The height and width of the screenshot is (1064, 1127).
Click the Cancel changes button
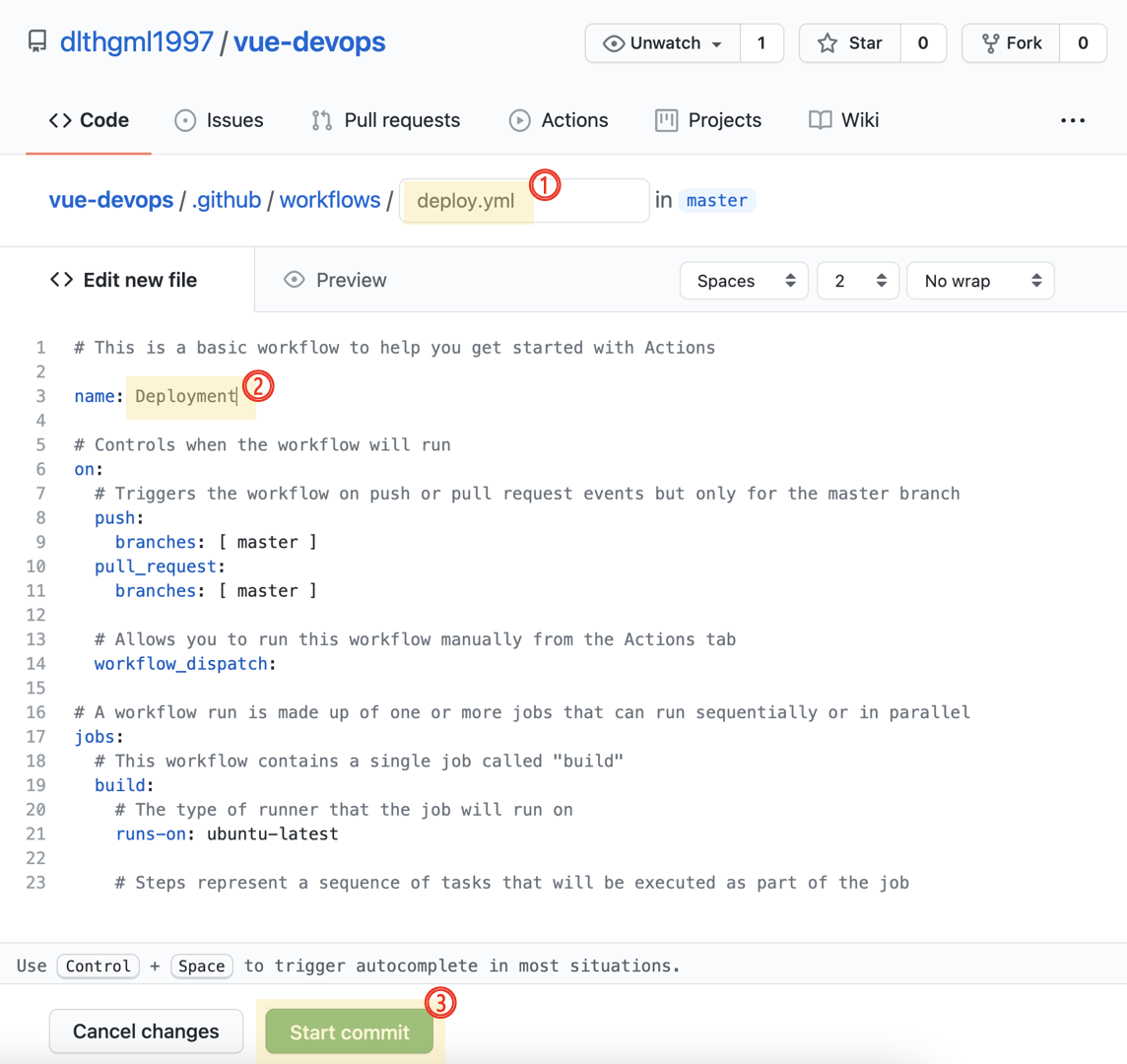146,1031
